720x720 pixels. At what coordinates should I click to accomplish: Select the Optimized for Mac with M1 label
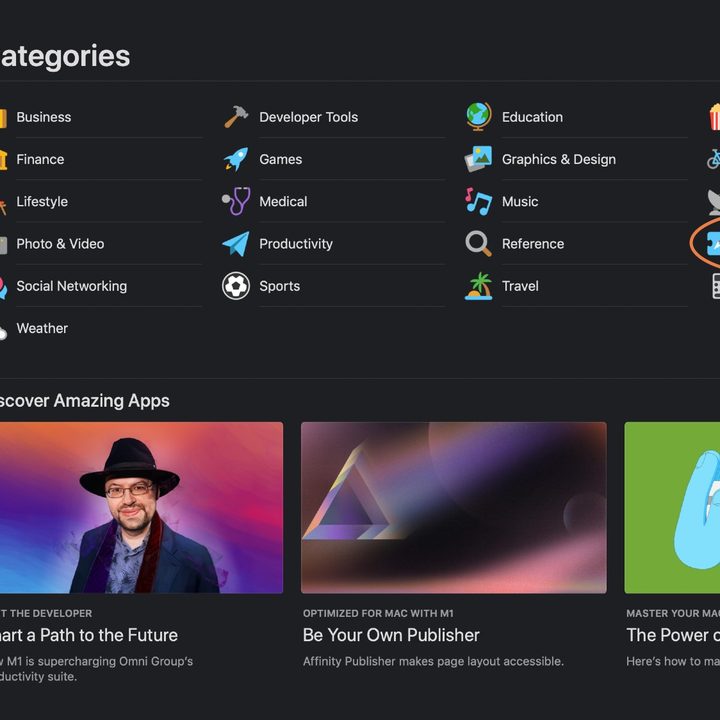click(x=378, y=613)
